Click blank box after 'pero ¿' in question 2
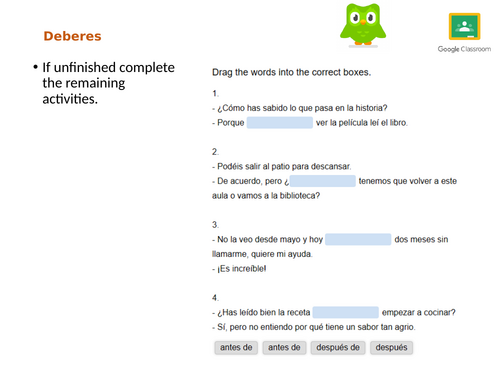The width and height of the screenshot is (500, 375). coord(323,181)
